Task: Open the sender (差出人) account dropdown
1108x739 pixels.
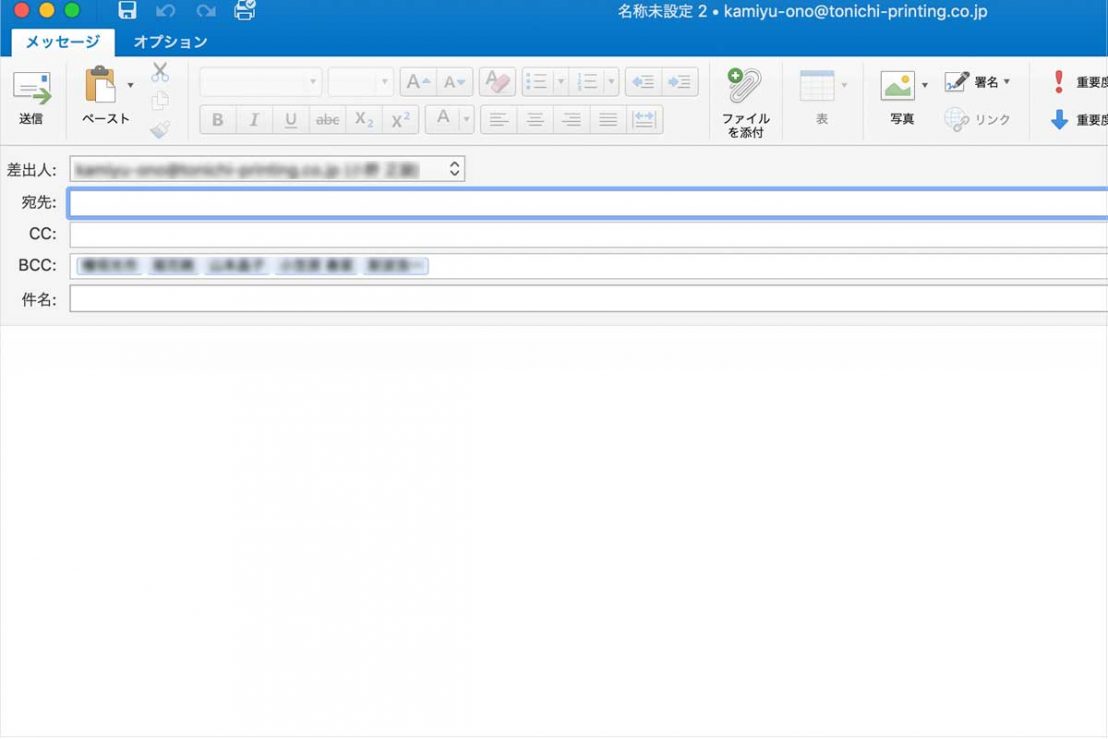Action: coord(454,169)
